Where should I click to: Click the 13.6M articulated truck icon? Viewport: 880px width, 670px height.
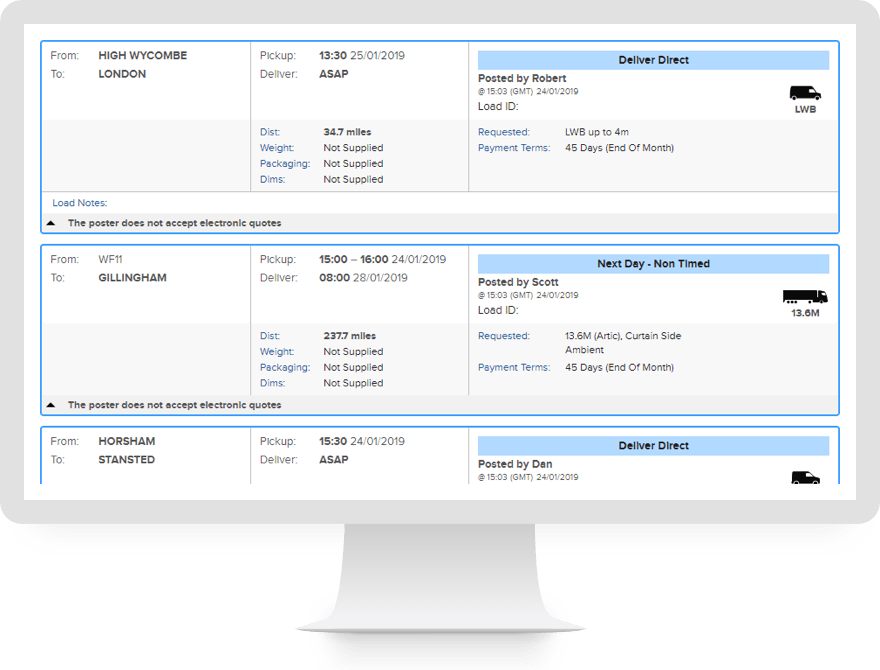[805, 297]
